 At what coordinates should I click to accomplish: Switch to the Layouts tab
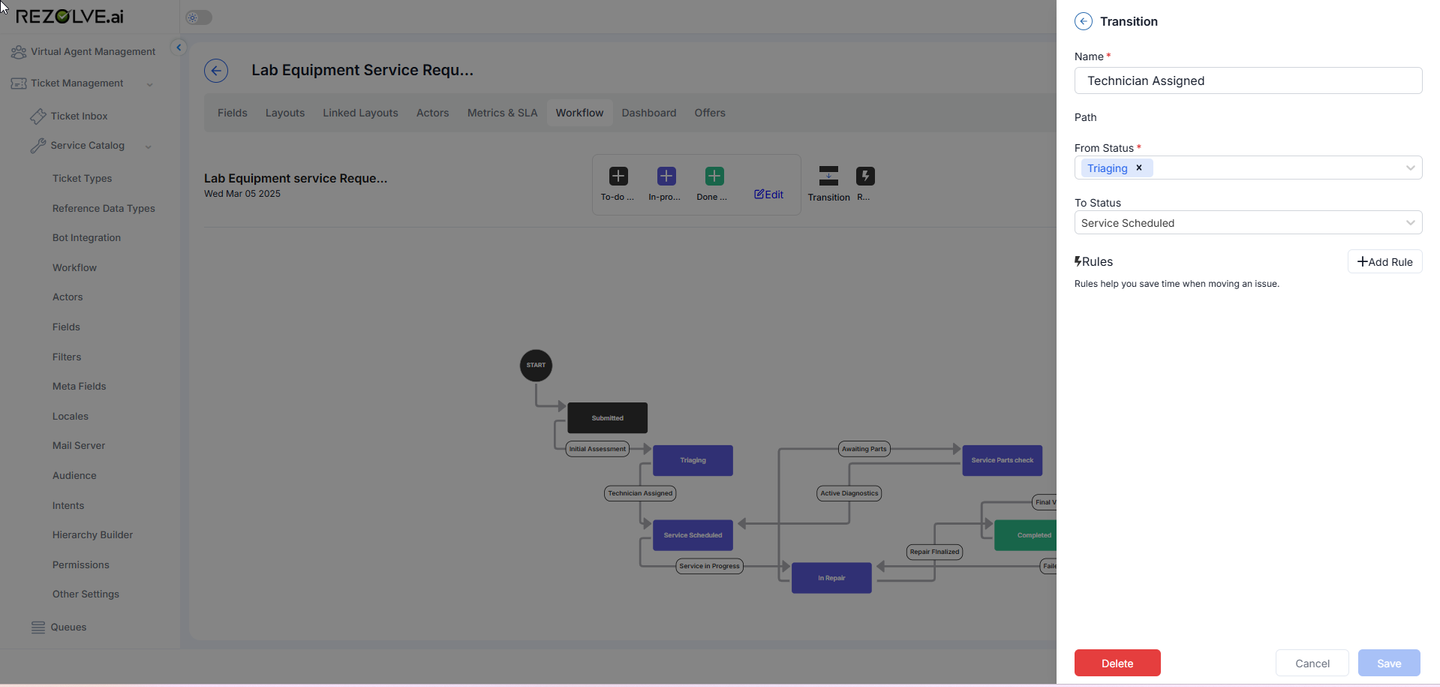coord(285,113)
